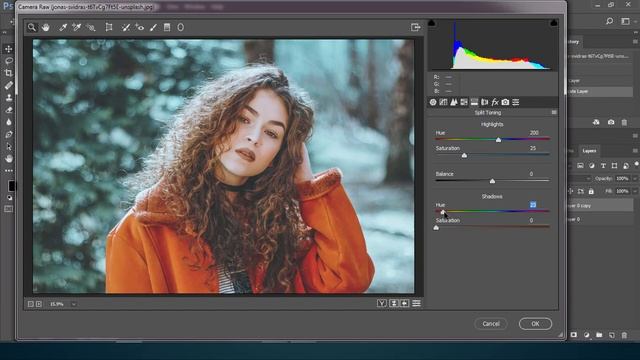Toggle highlight clipping warning on histogram
Image resolution: width=640 pixels, height=360 pixels.
coord(553,23)
